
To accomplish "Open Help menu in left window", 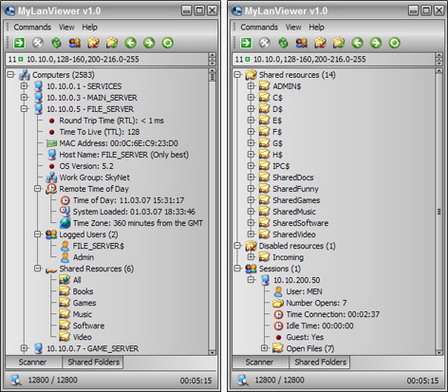I will (x=90, y=27).
